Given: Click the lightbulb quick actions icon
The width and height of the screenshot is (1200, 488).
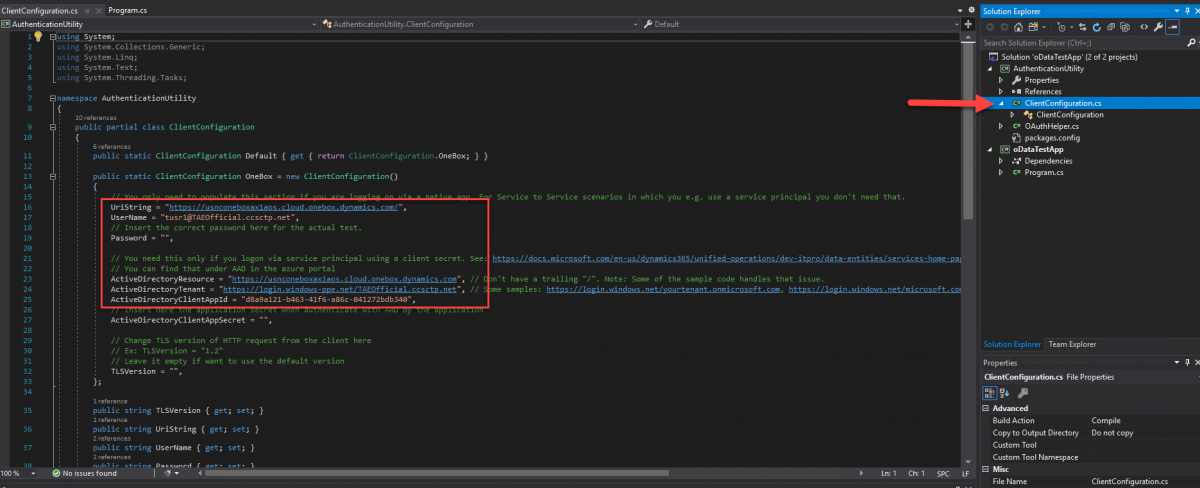Looking at the screenshot, I should (x=38, y=36).
